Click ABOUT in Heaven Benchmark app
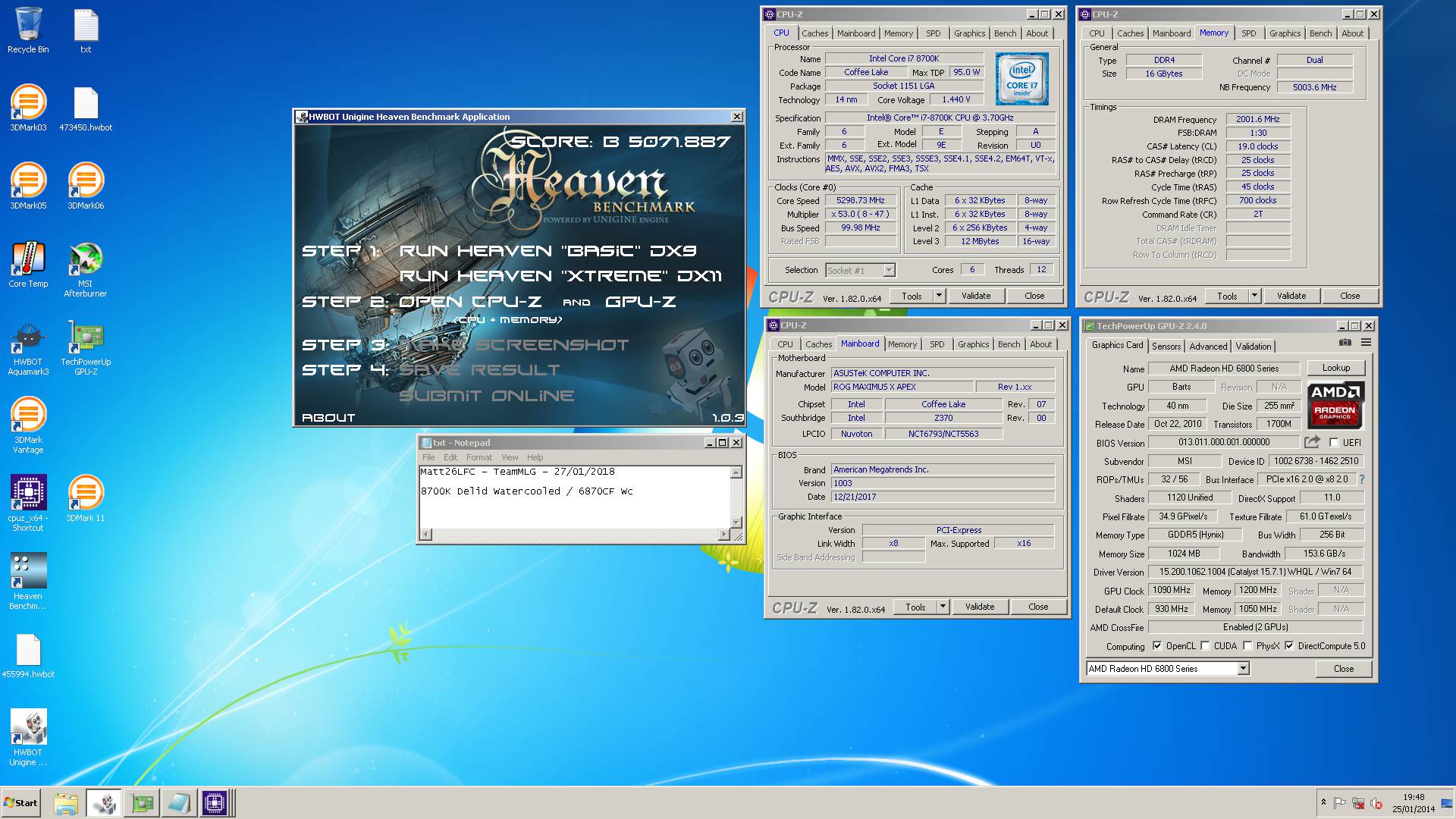 [328, 417]
